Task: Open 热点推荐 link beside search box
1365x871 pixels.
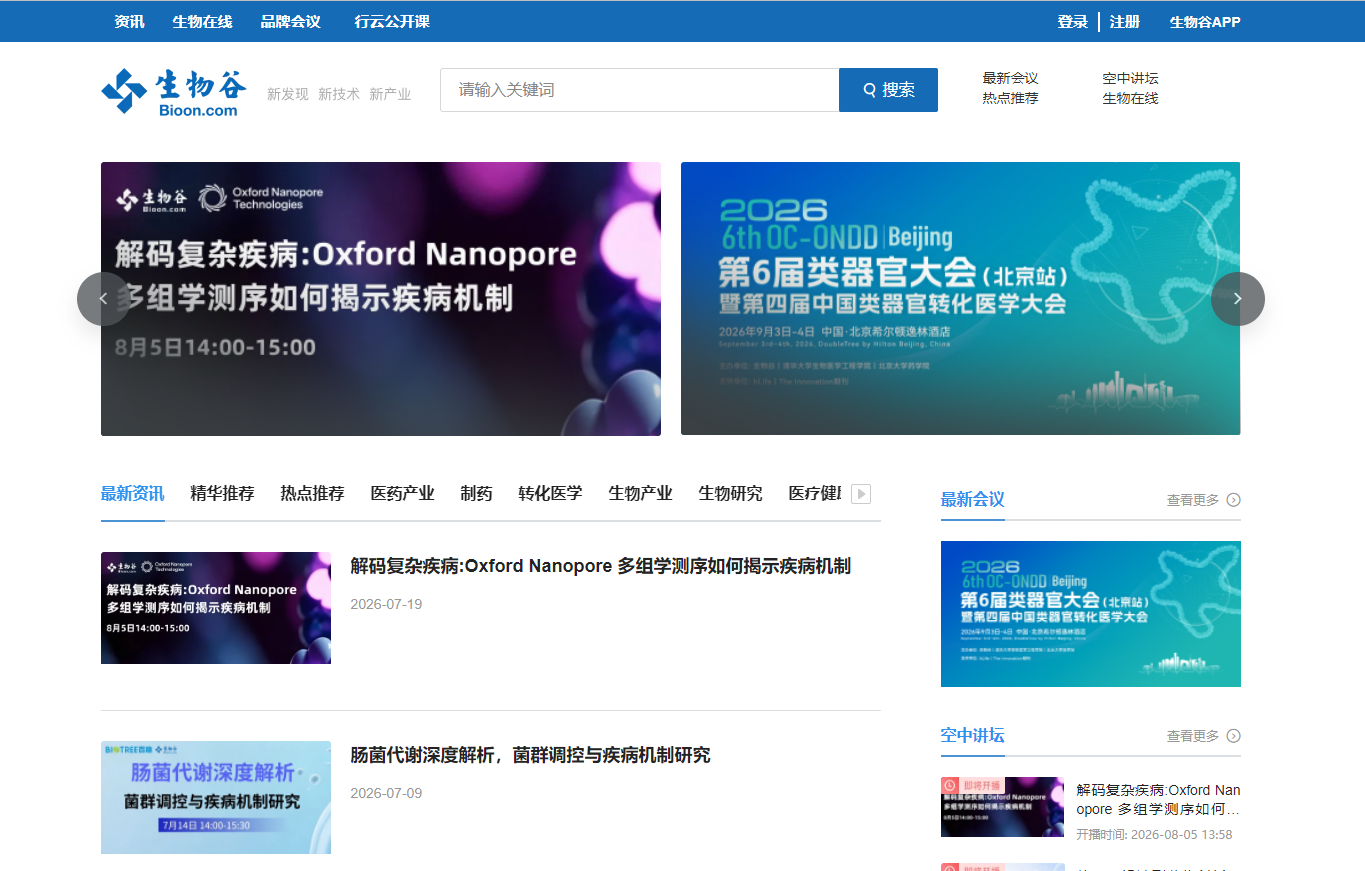Action: tap(1010, 98)
